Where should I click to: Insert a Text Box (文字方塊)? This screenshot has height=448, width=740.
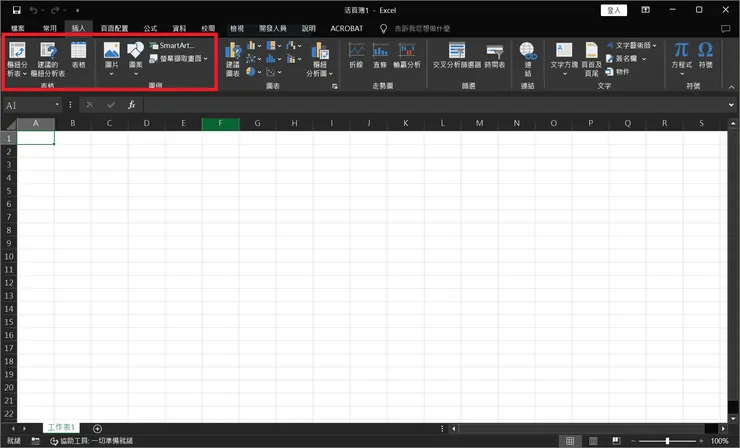pyautogui.click(x=564, y=59)
